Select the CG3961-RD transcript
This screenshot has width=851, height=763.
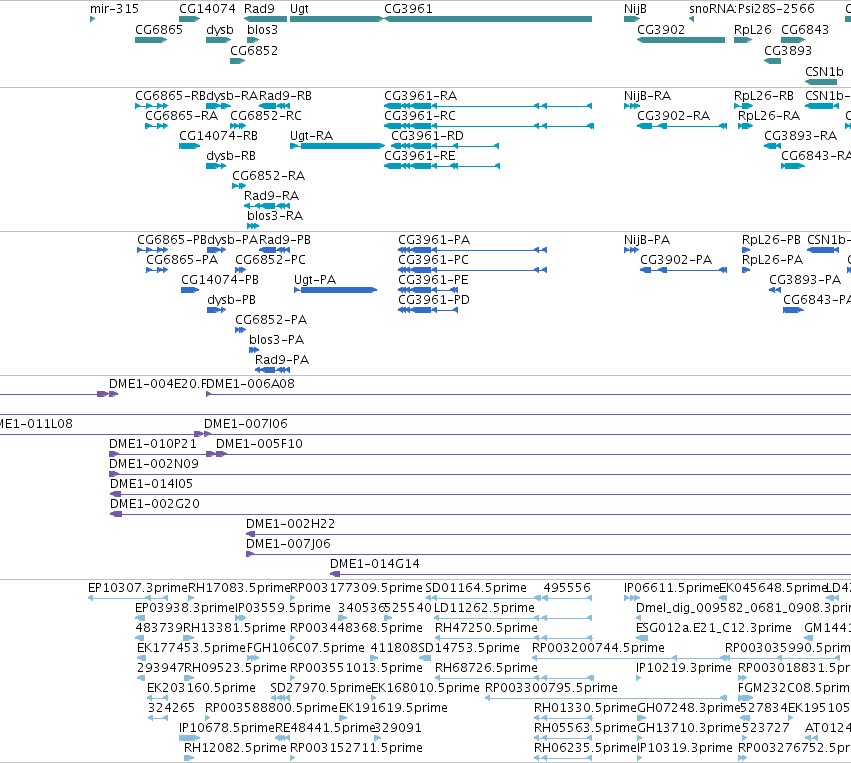tap(444, 146)
